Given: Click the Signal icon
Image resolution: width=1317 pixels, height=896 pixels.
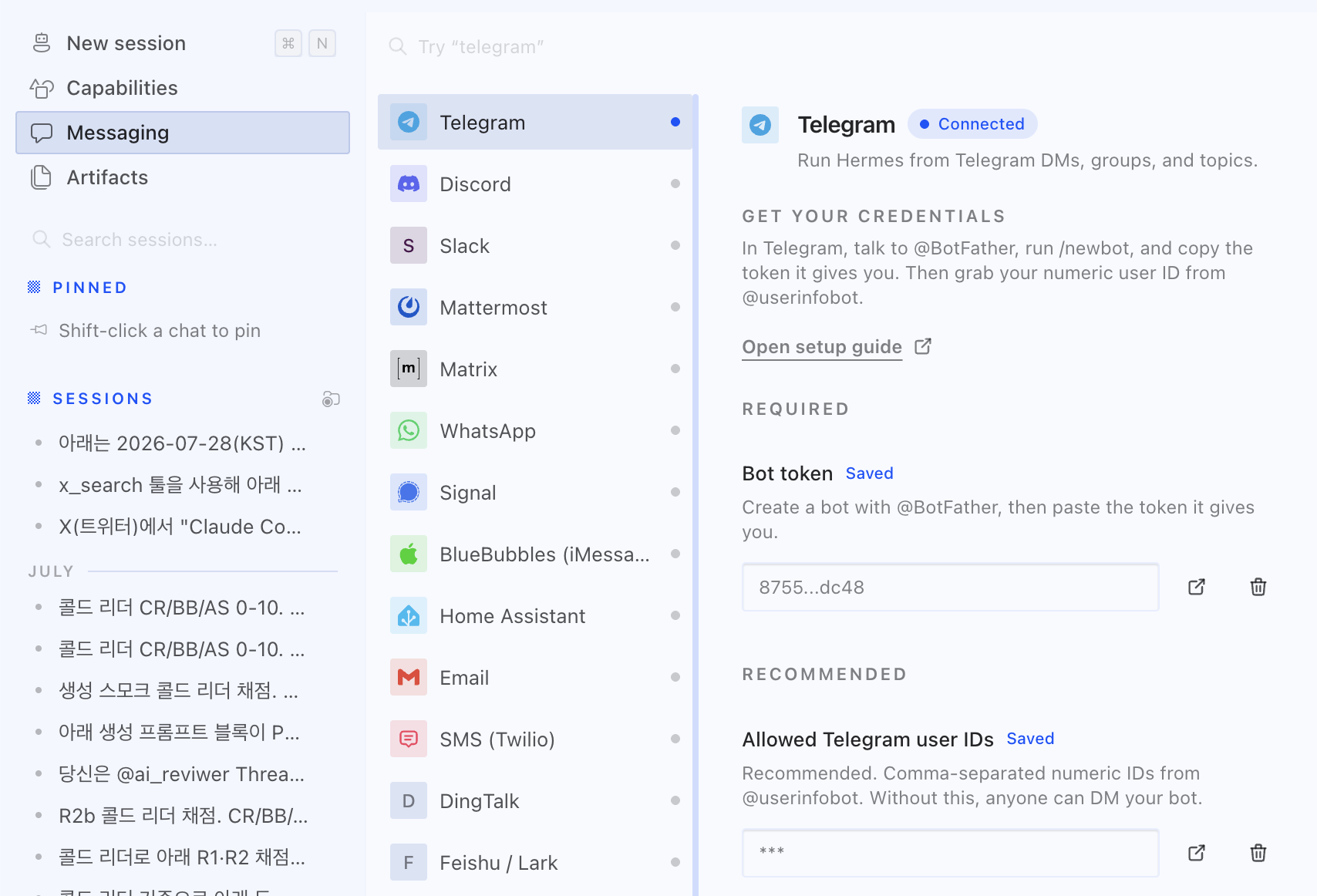Looking at the screenshot, I should click(409, 492).
